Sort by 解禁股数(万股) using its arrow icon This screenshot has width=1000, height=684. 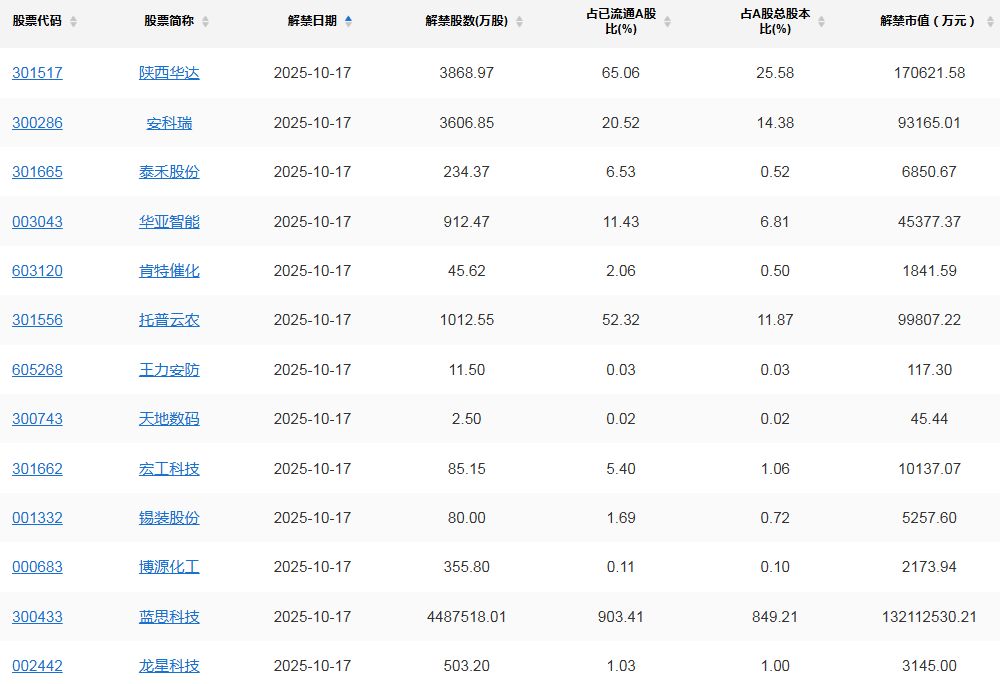click(x=519, y=21)
